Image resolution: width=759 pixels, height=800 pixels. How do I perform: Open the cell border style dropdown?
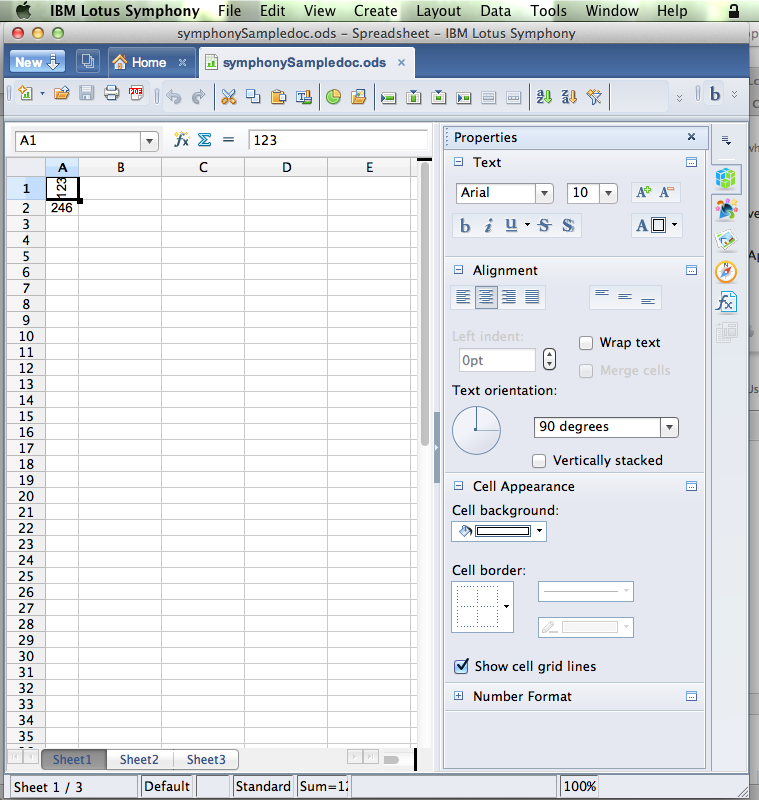coord(507,607)
